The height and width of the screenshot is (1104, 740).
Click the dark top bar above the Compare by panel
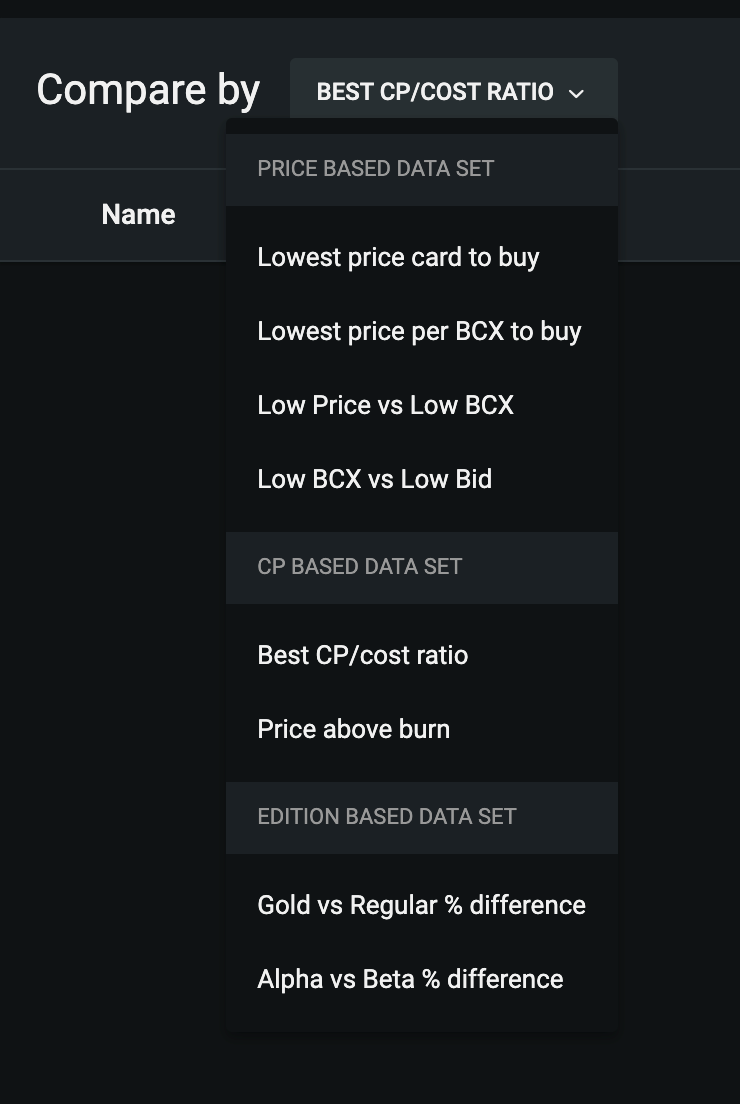(x=370, y=8)
